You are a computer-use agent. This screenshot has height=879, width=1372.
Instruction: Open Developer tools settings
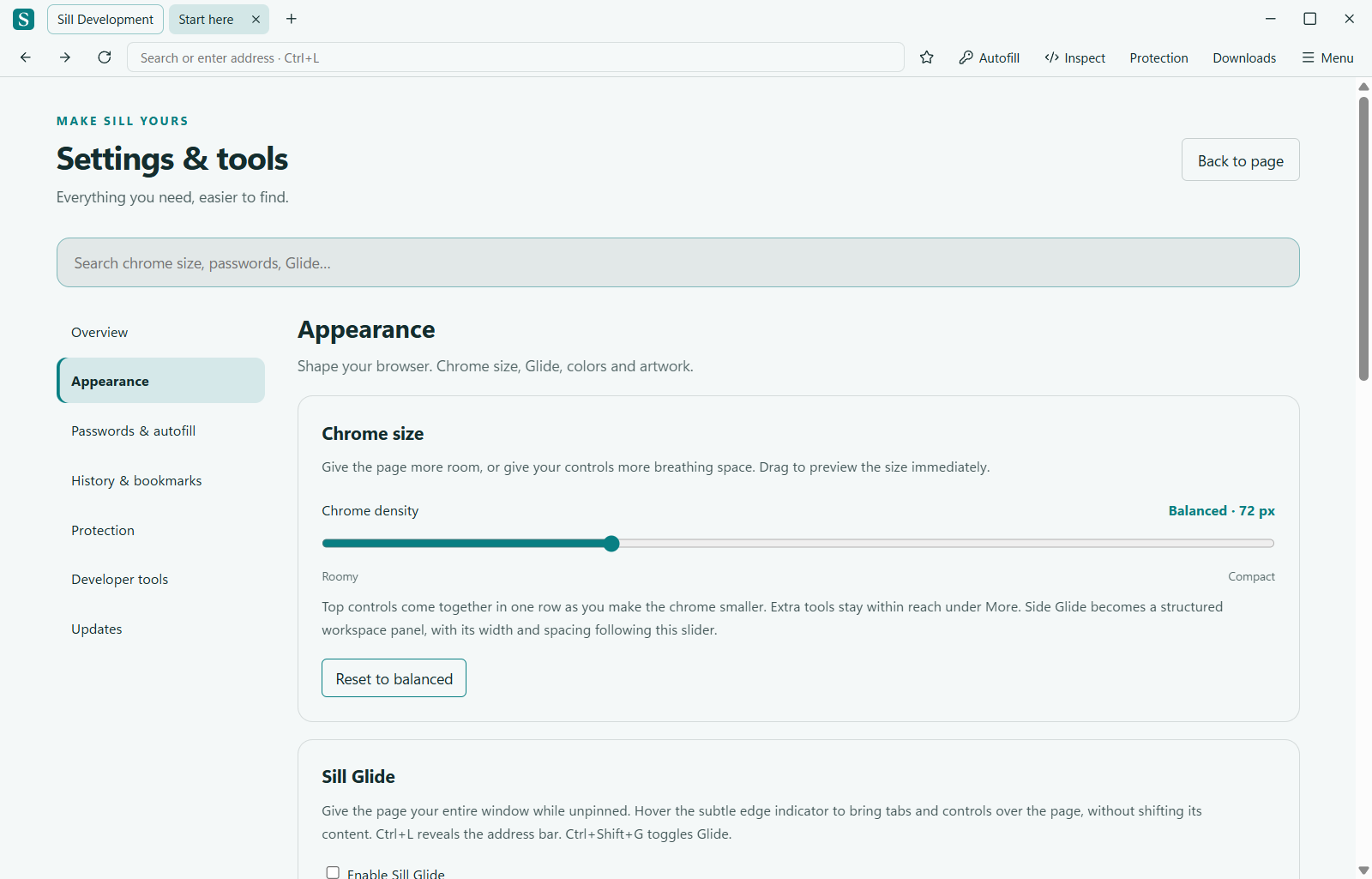[161, 579]
